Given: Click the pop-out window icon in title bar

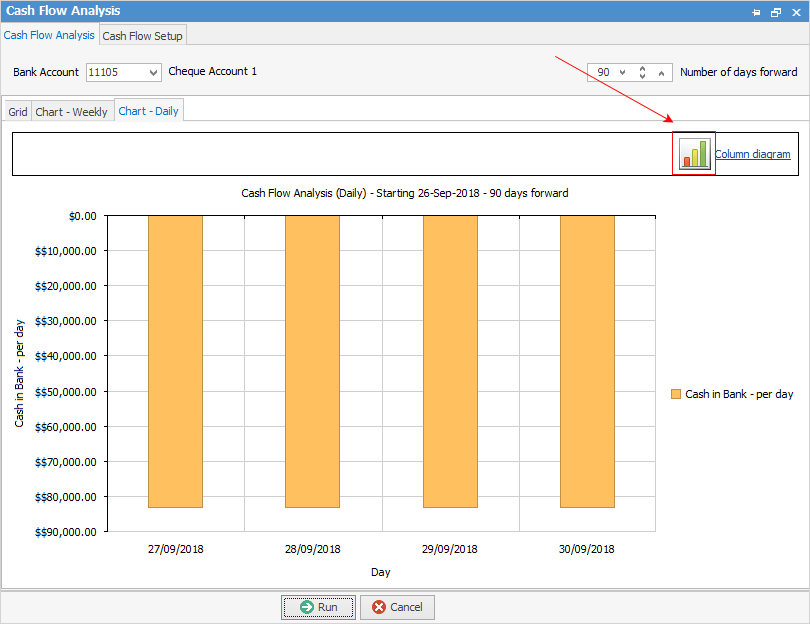Looking at the screenshot, I should point(775,12).
